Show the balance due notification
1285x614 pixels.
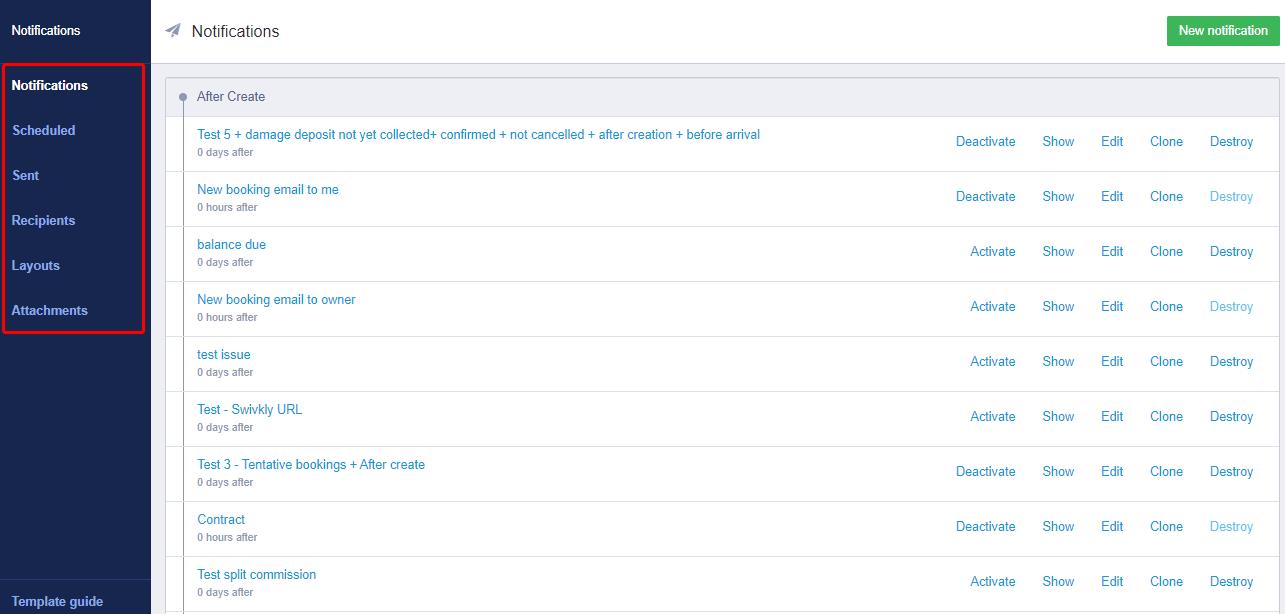1058,251
